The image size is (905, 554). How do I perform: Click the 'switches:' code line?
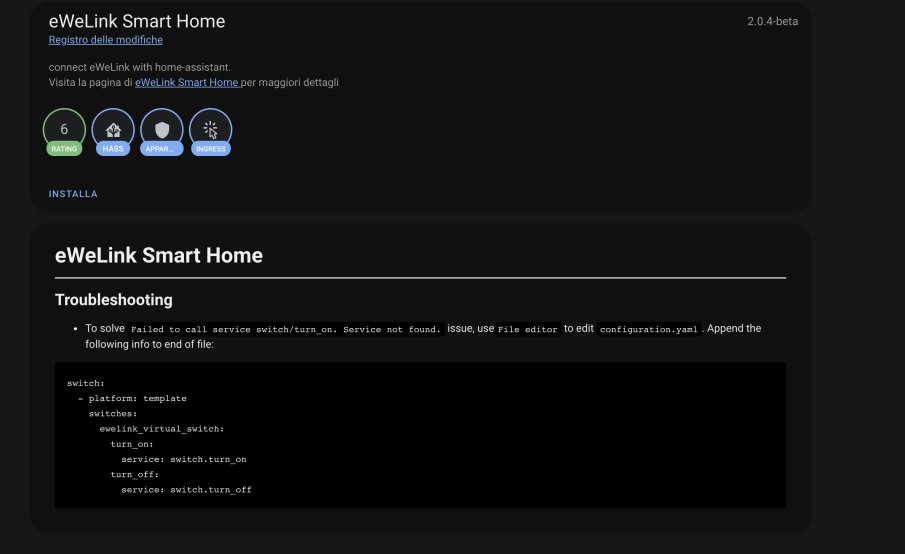coord(113,414)
